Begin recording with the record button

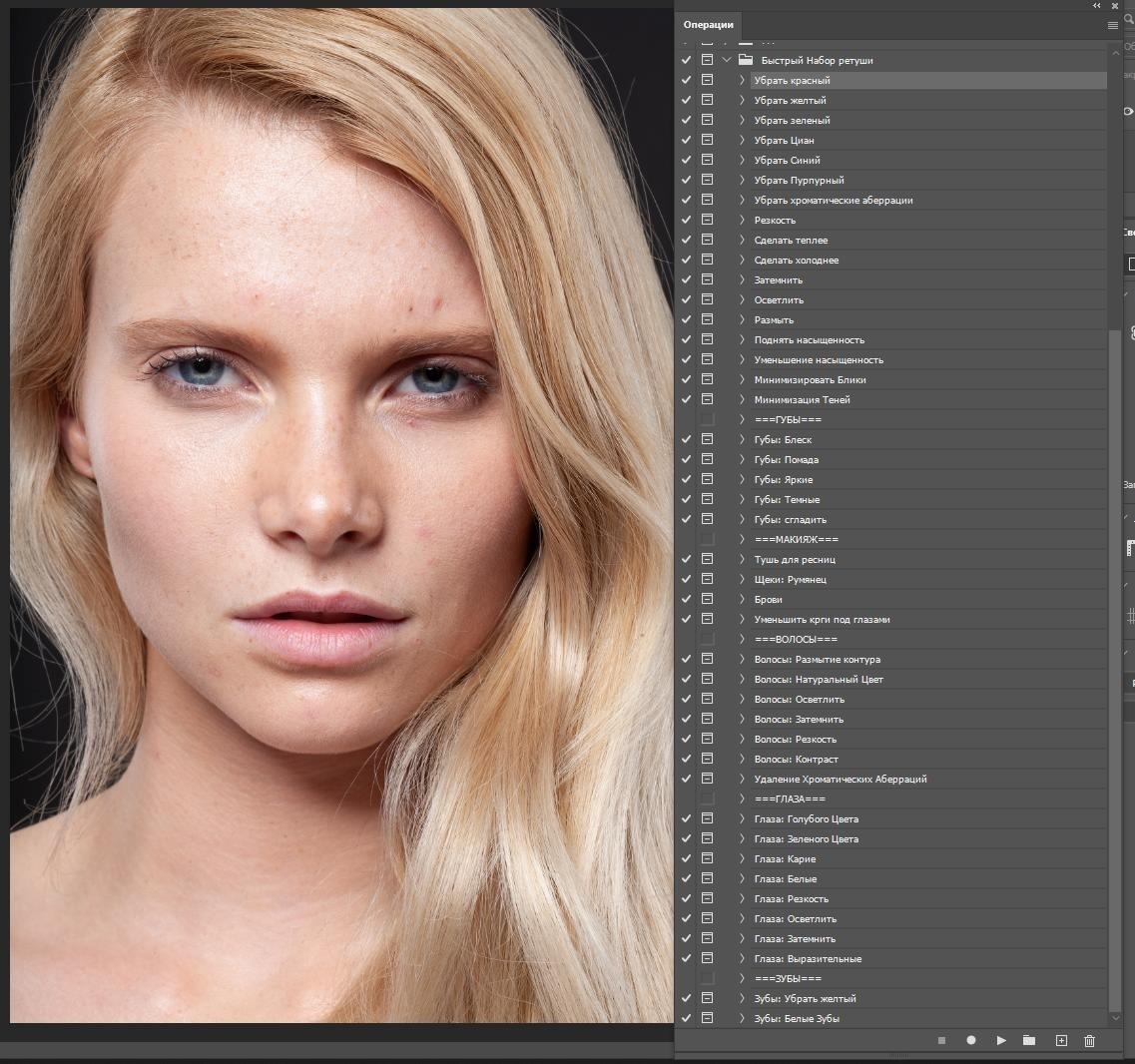click(971, 1040)
